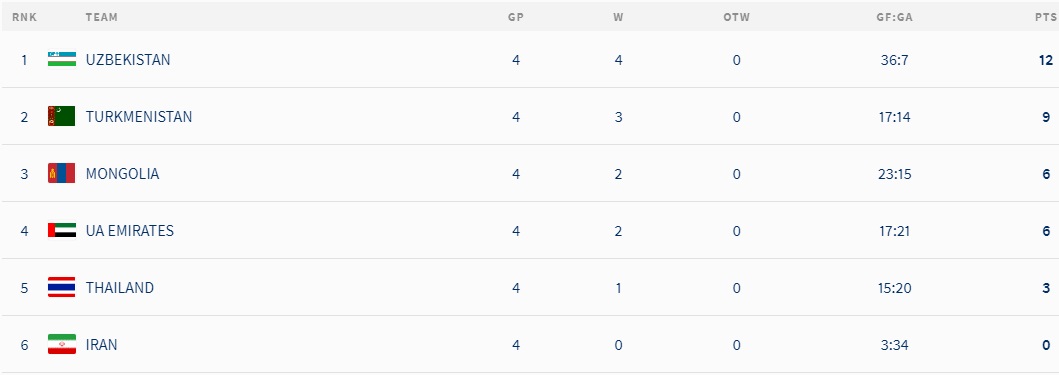Click the UA Emirates flag icon
Image resolution: width=1059 pixels, height=375 pixels.
[x=61, y=230]
